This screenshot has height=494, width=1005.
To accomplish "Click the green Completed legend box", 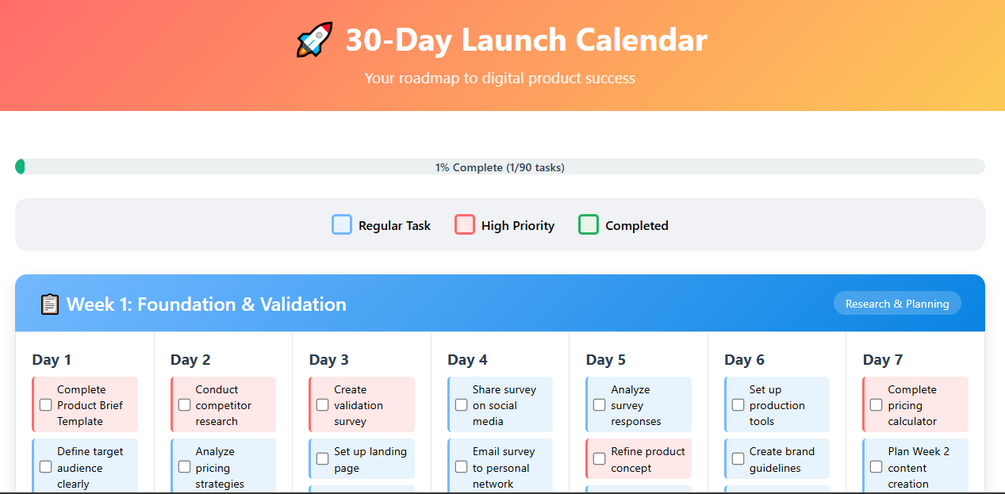I will point(588,225).
